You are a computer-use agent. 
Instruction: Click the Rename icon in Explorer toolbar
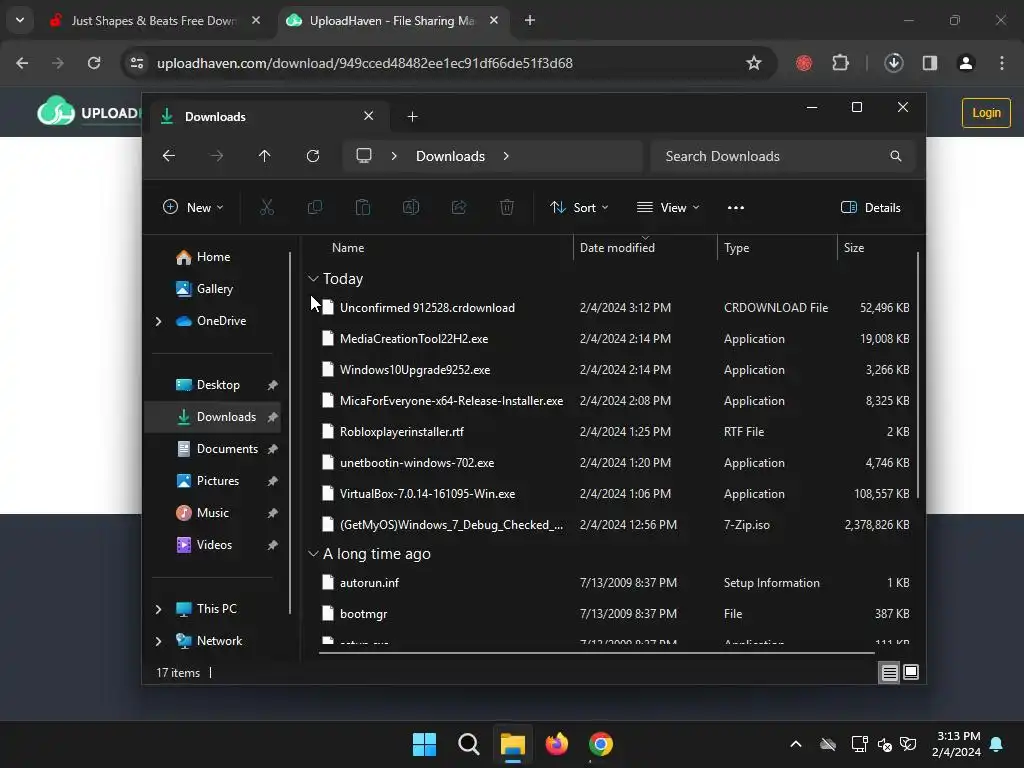[x=411, y=208]
